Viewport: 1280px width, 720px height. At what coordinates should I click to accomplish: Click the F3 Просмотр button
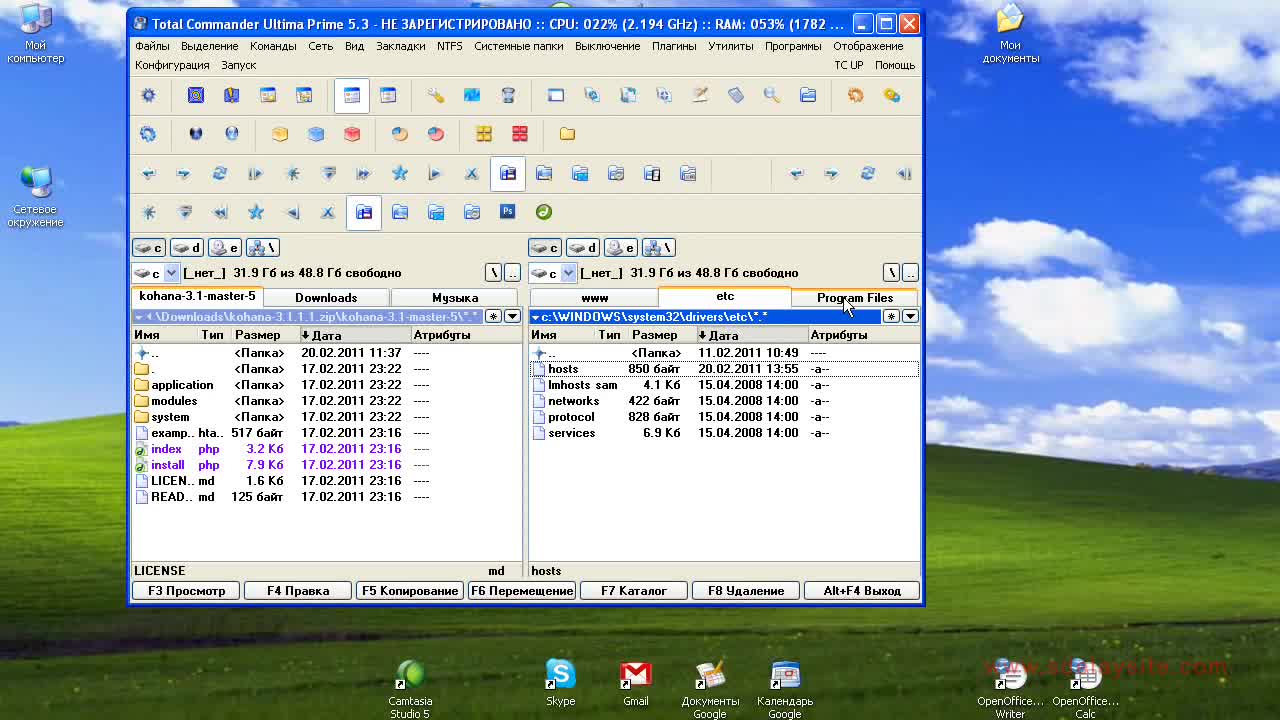click(x=187, y=591)
